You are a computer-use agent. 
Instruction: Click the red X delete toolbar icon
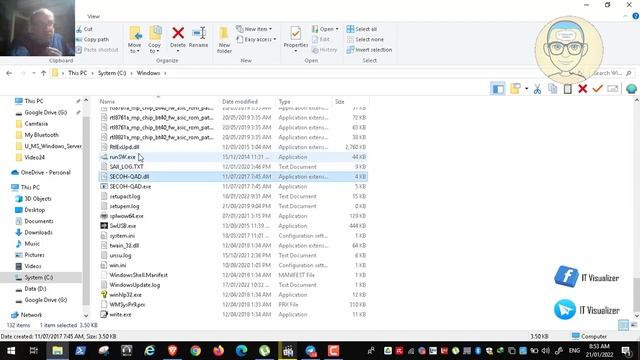(582, 89)
